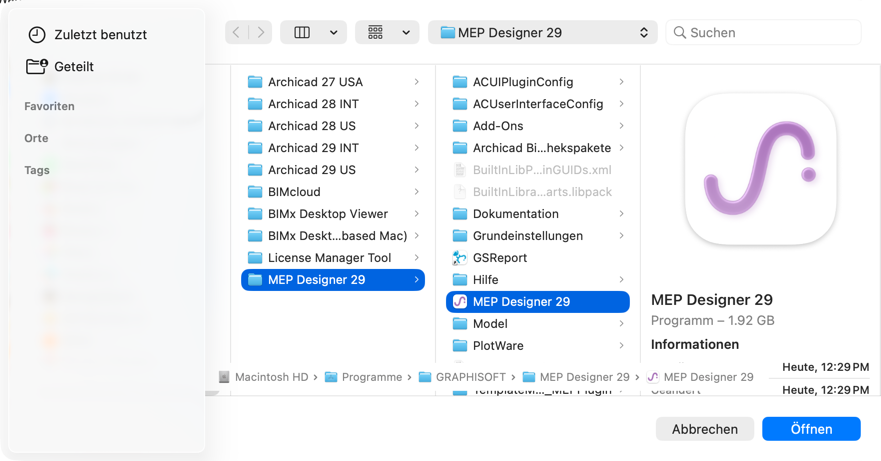Click MEP Designer 29 folder in path bar
The width and height of the screenshot is (881, 461).
click(584, 377)
